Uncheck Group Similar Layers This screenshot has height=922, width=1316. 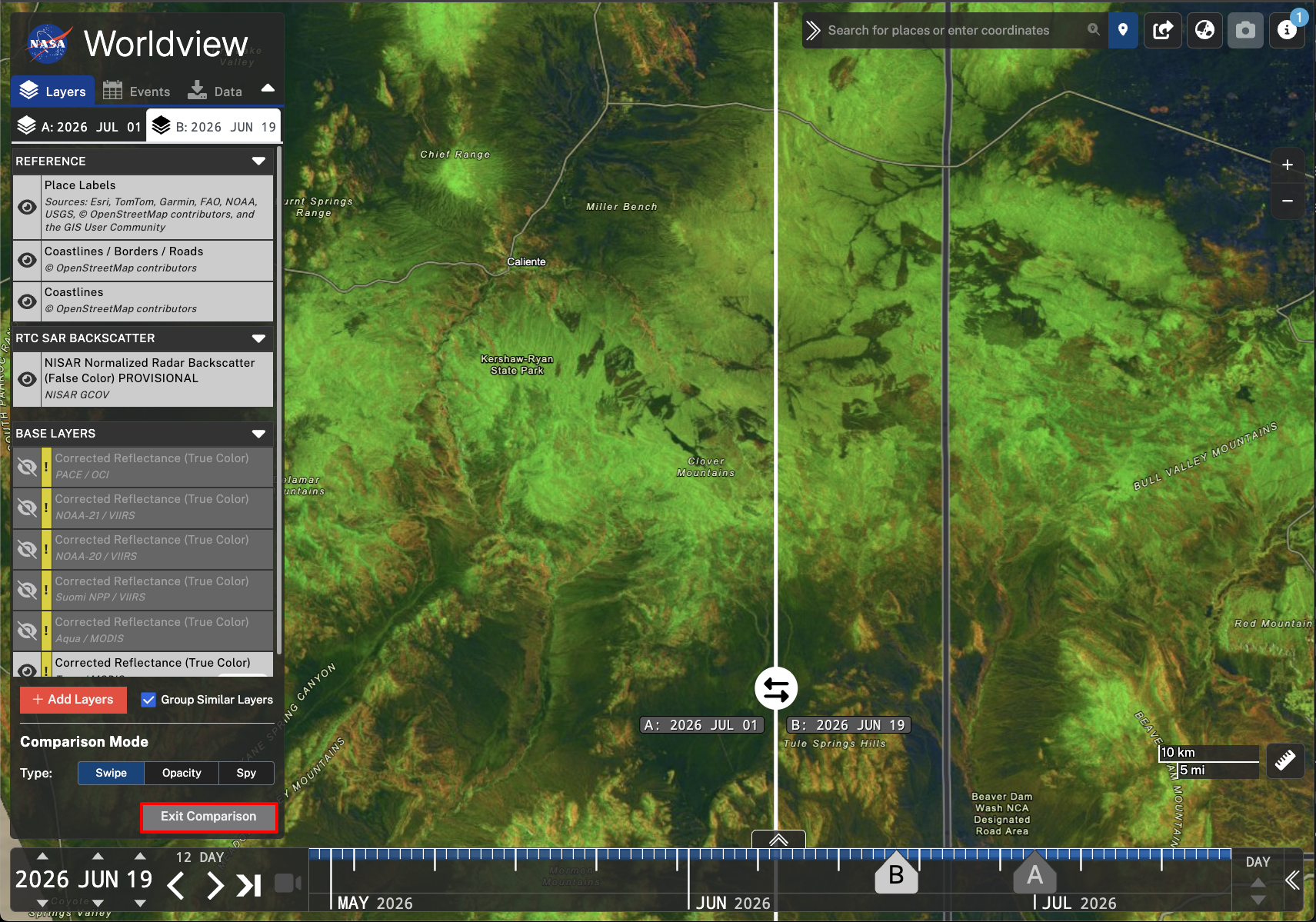(148, 700)
